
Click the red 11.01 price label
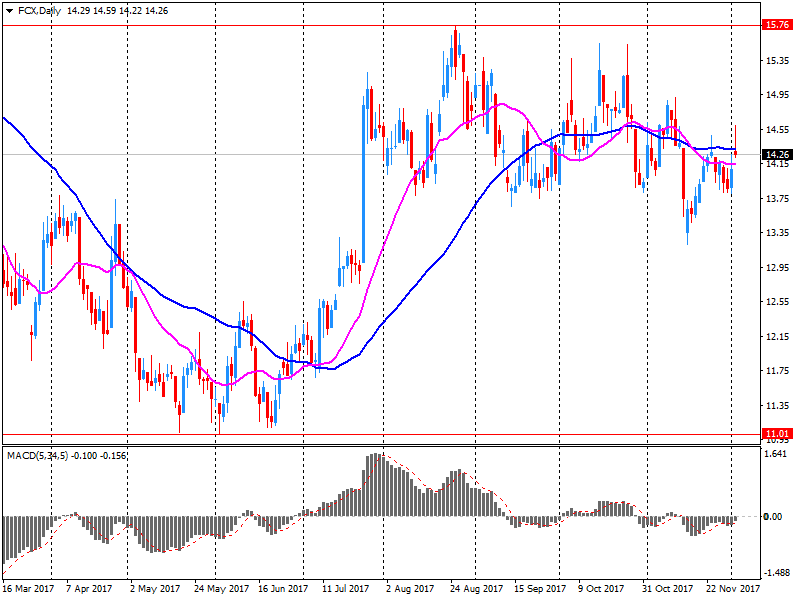point(776,433)
